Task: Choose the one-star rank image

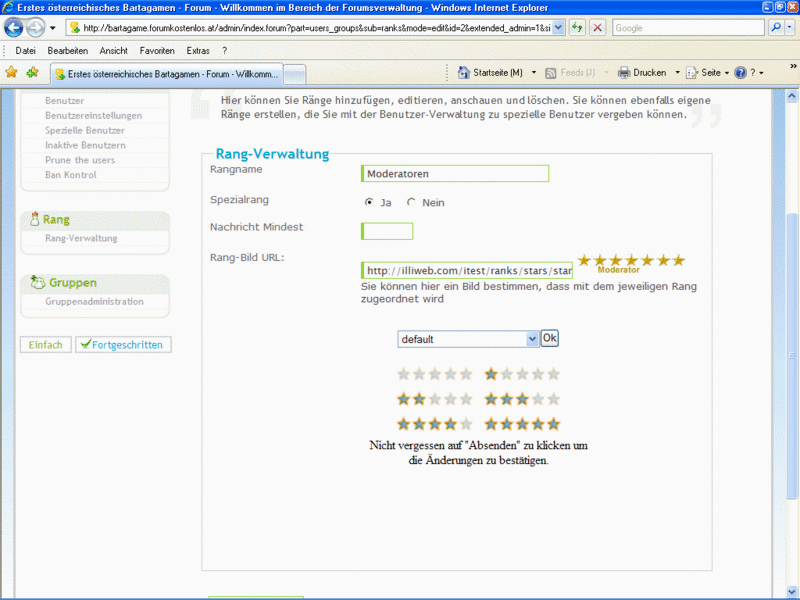Action: pyautogui.click(x=522, y=374)
